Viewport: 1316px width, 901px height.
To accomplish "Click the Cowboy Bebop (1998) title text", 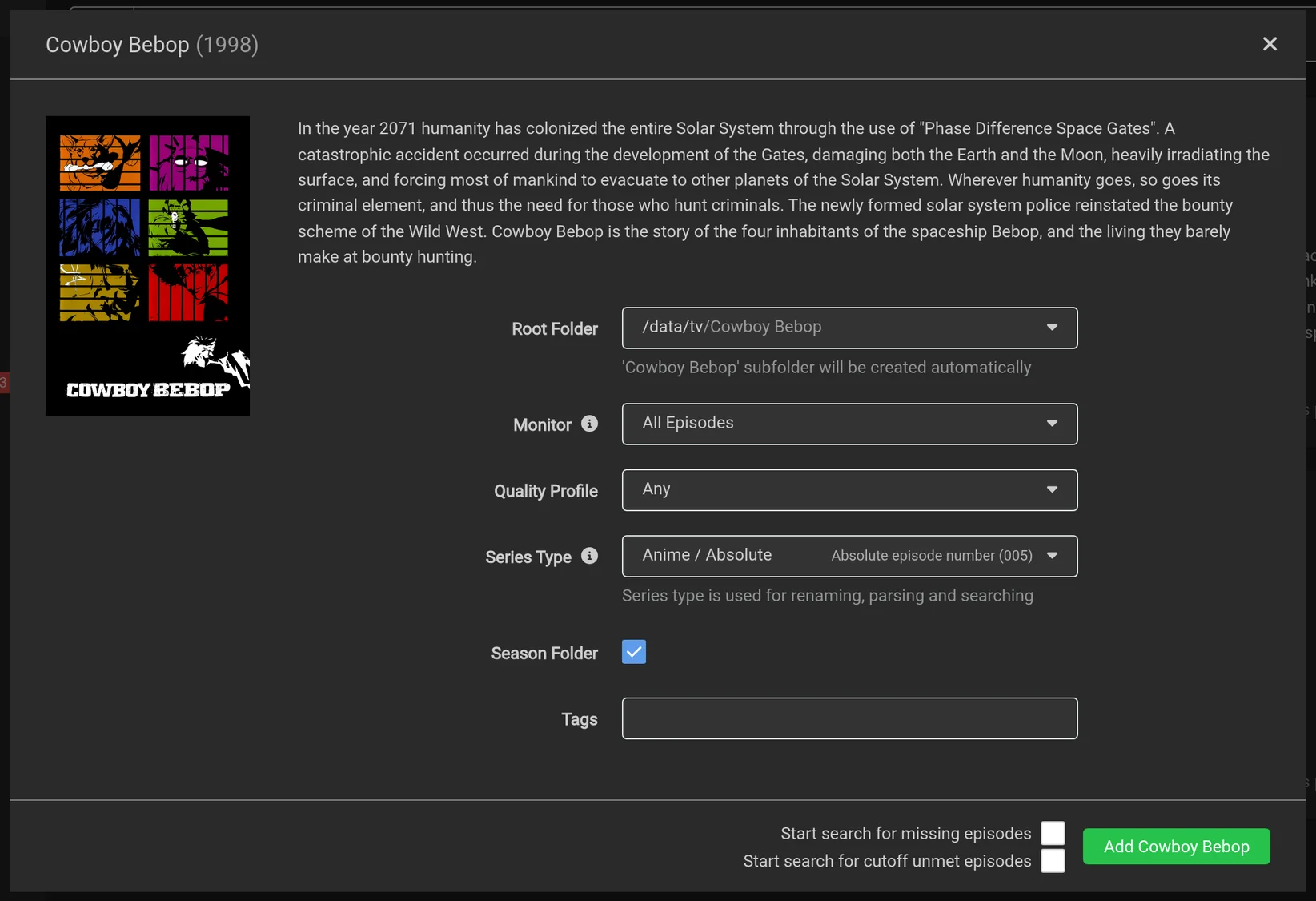I will (x=152, y=45).
